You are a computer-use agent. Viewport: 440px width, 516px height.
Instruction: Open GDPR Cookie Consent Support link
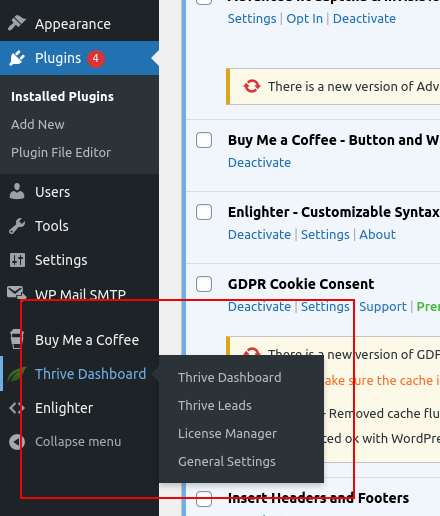[383, 307]
